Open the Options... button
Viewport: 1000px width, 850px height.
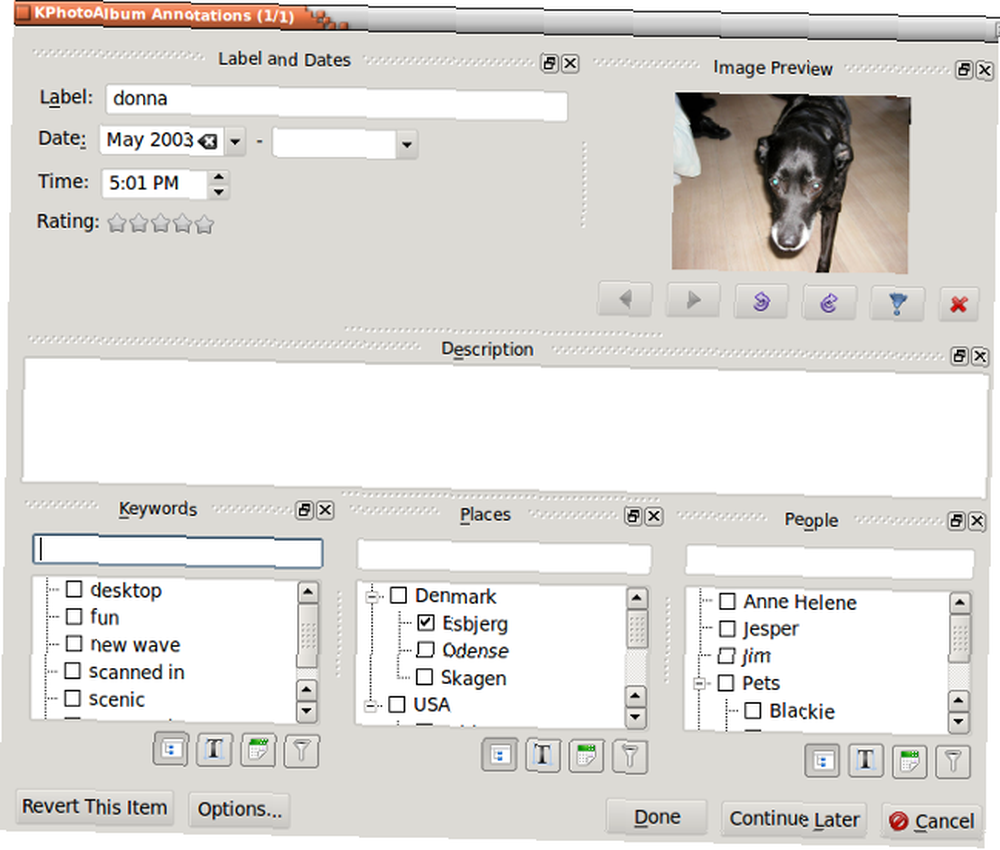240,810
